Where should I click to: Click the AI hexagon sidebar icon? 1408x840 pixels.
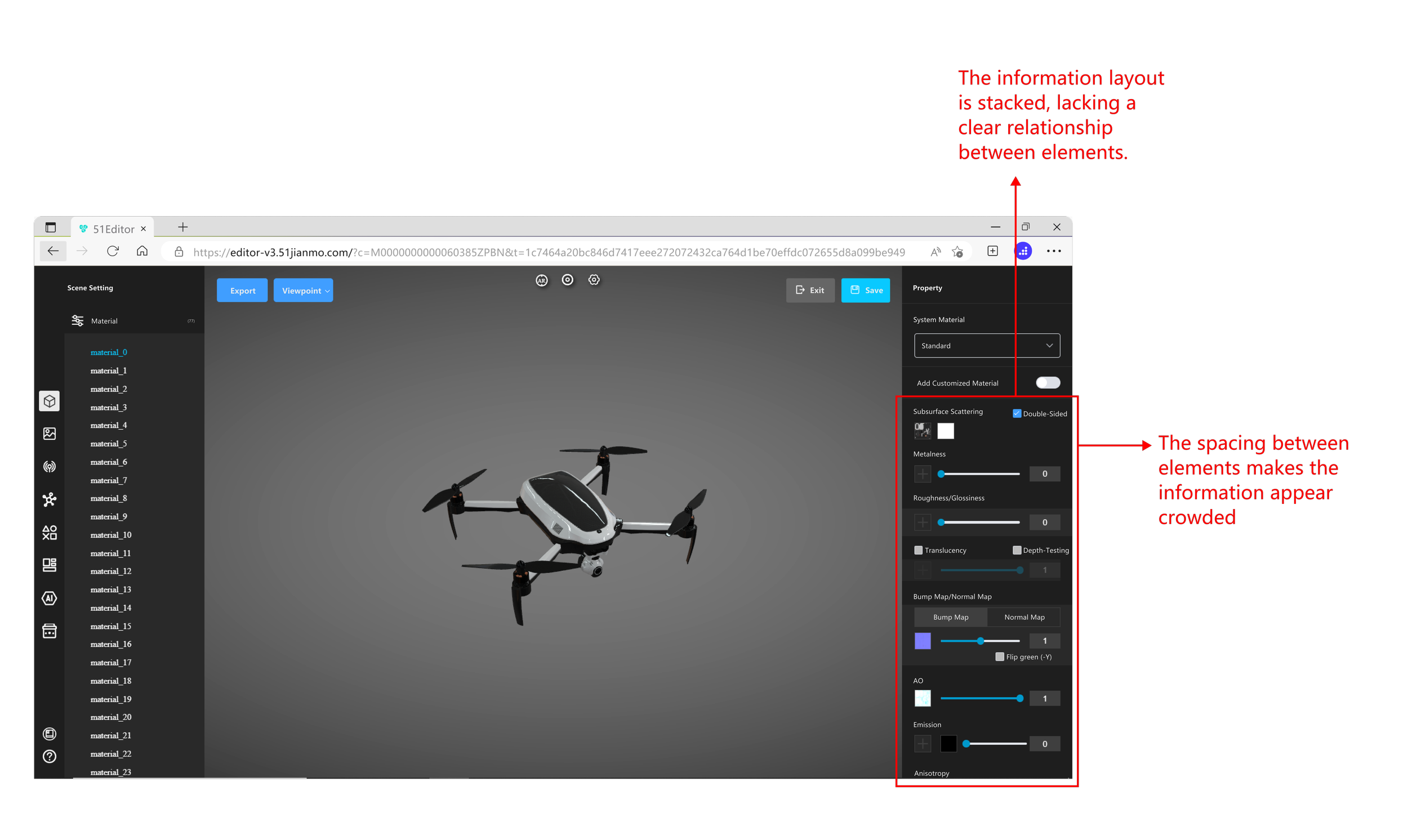(49, 598)
